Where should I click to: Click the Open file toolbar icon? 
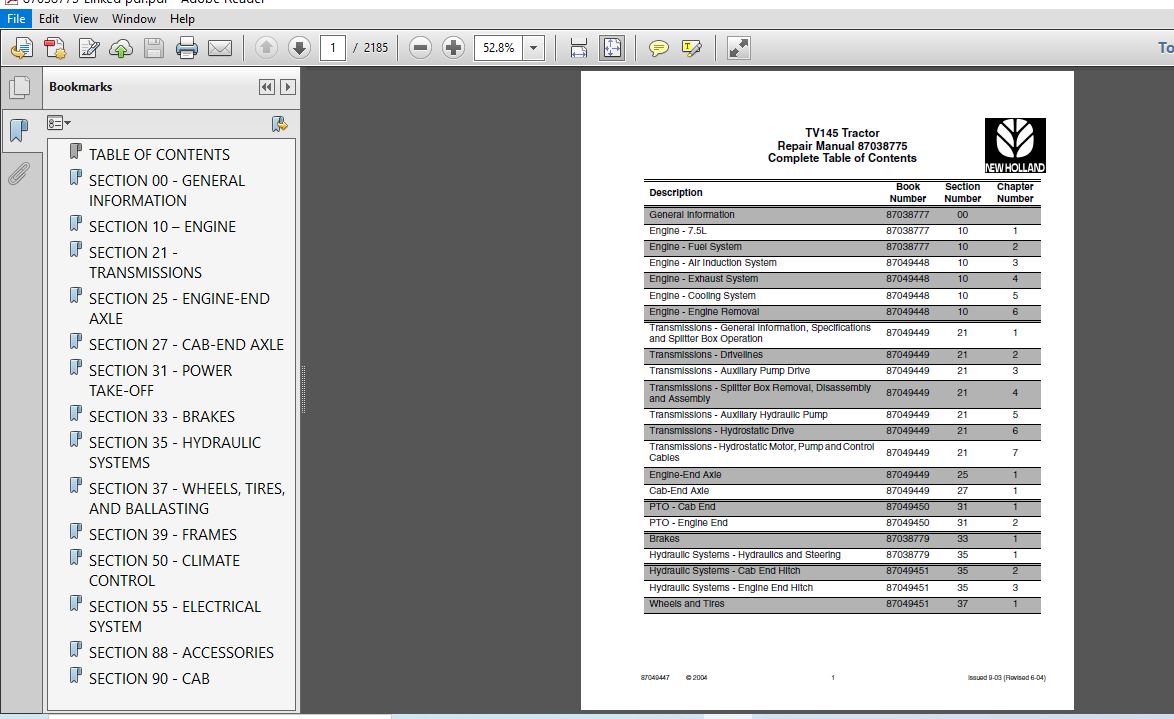[22, 48]
